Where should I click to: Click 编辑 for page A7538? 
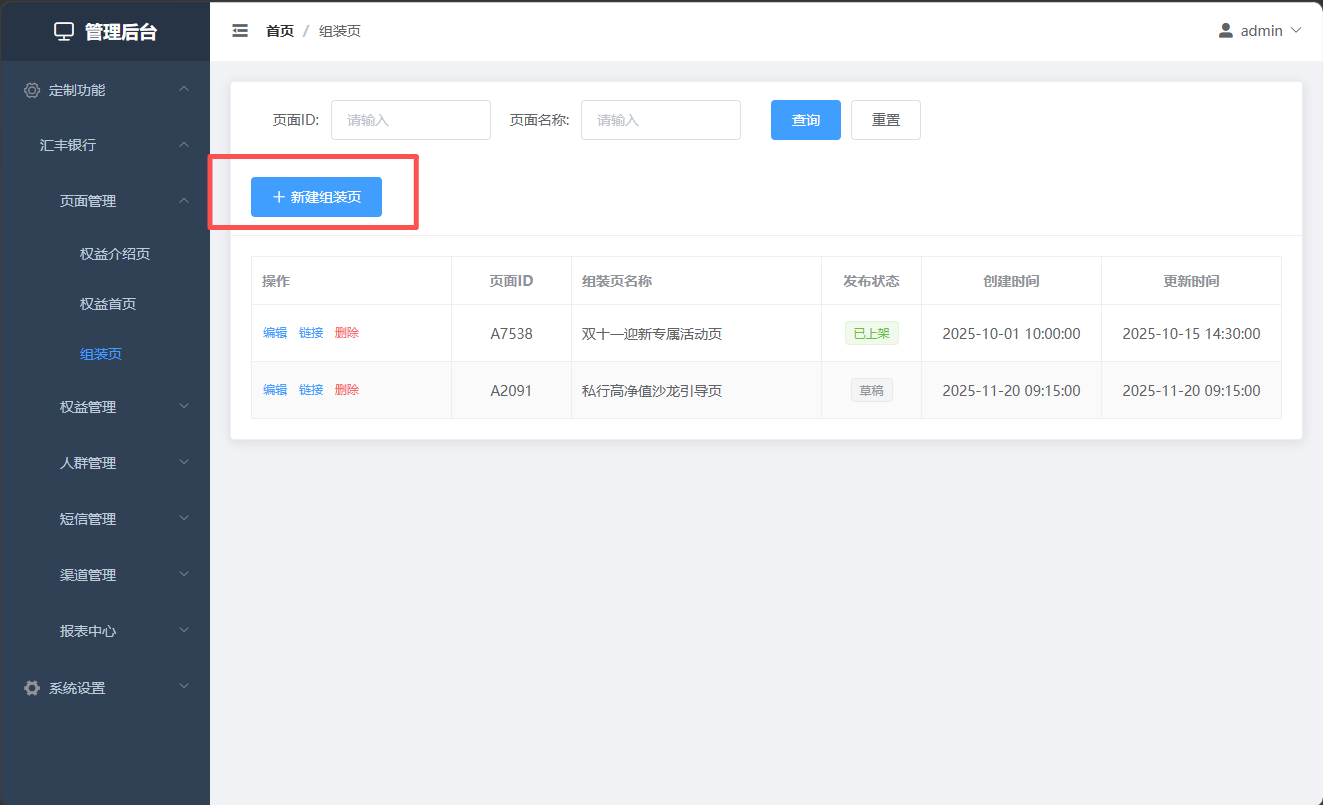coord(275,333)
